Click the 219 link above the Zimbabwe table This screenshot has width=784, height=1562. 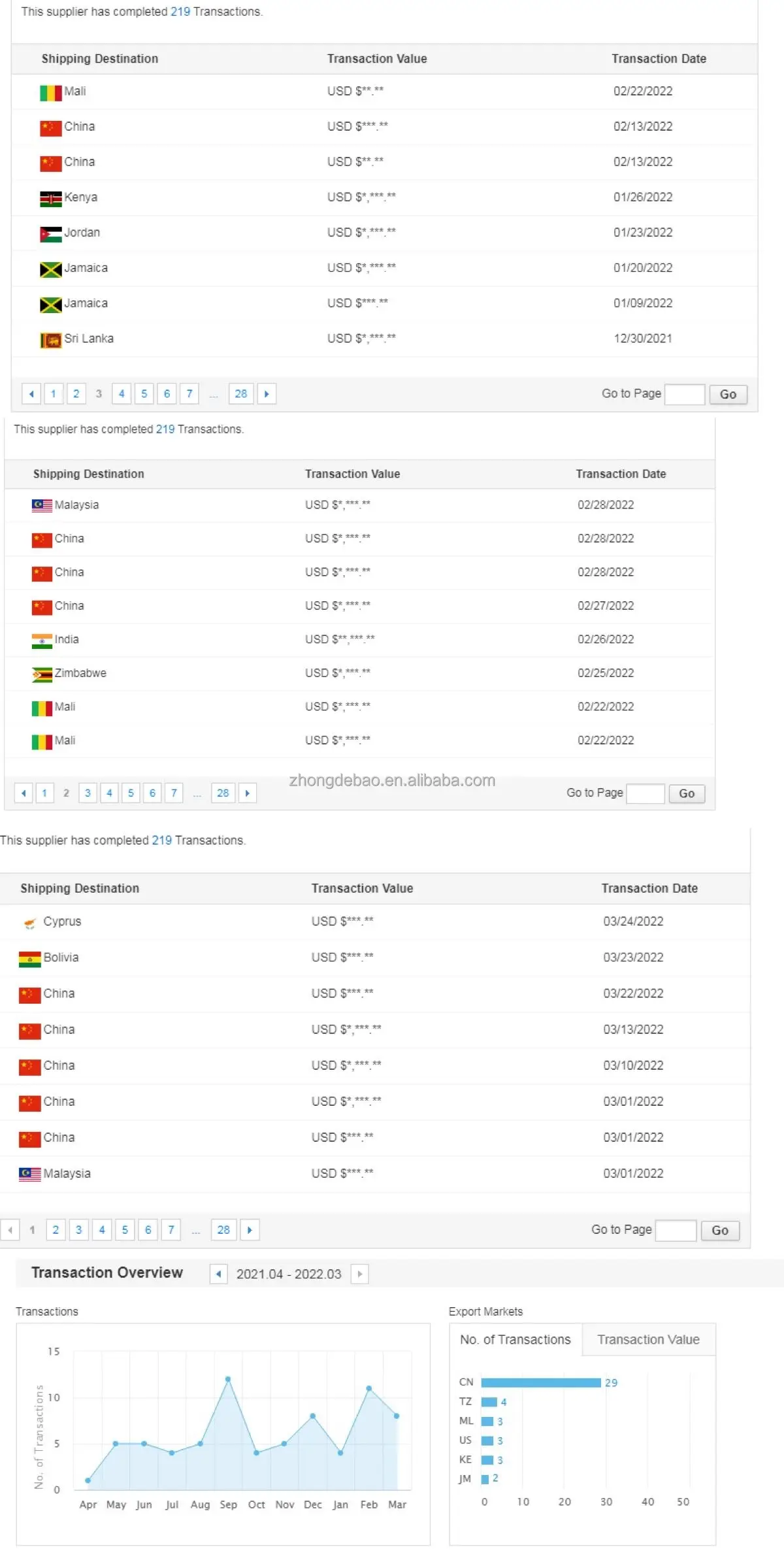(165, 429)
